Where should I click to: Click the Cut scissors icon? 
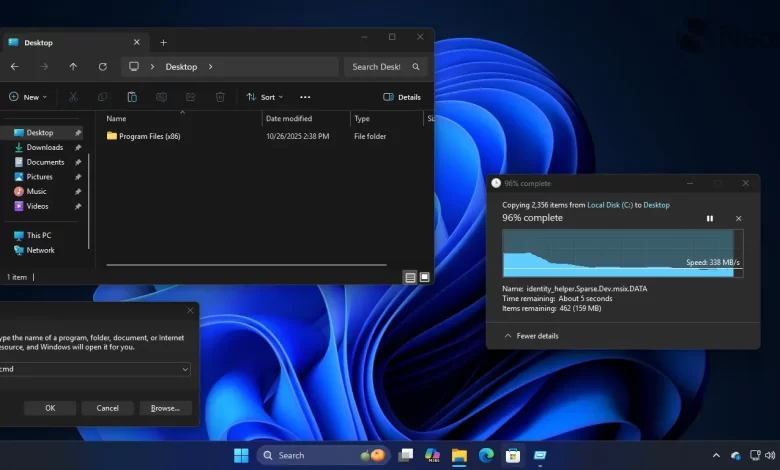click(73, 97)
